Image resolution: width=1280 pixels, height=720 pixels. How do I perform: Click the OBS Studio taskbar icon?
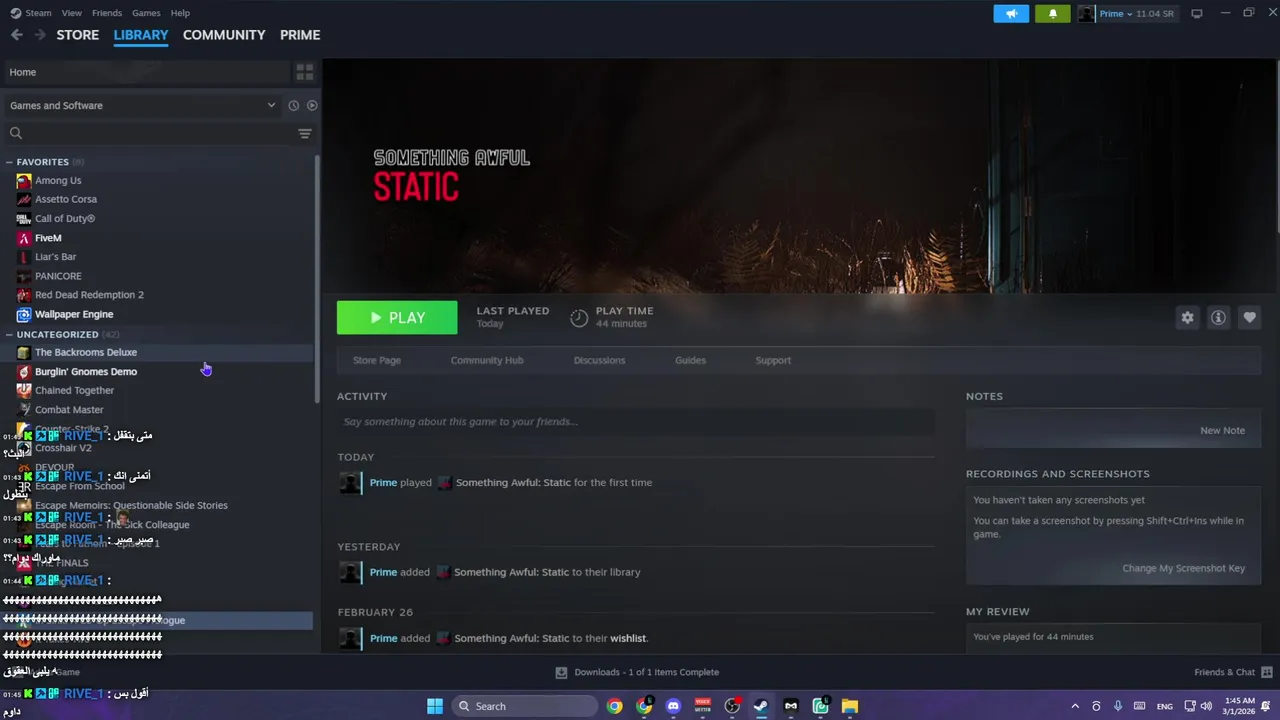[732, 706]
